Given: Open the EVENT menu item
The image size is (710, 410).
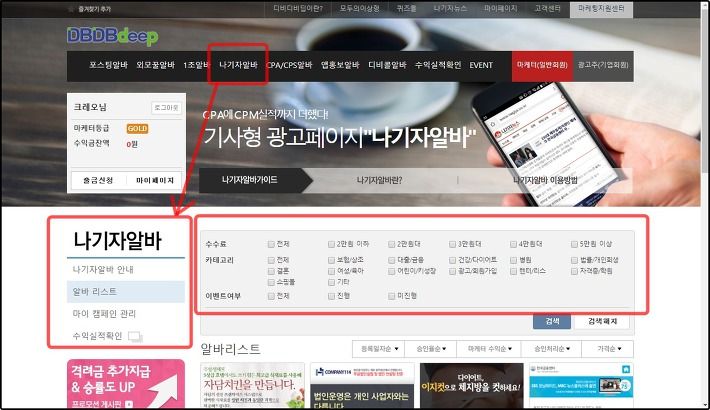Looking at the screenshot, I should point(481,65).
